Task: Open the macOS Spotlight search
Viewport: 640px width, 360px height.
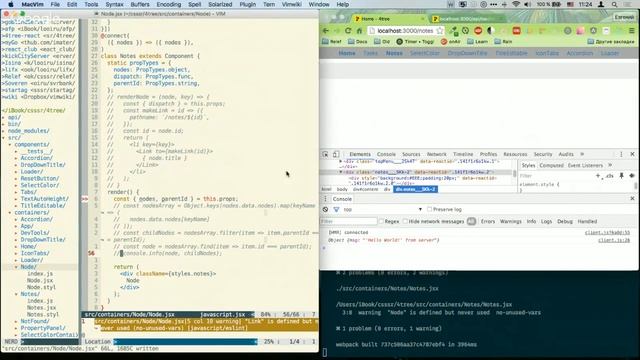Action: pyautogui.click(x=614, y=4)
